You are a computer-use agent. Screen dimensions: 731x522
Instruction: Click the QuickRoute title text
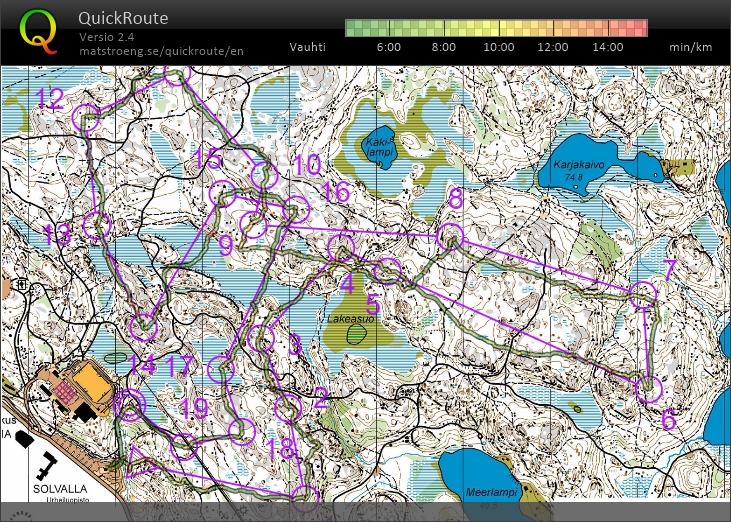(122, 18)
